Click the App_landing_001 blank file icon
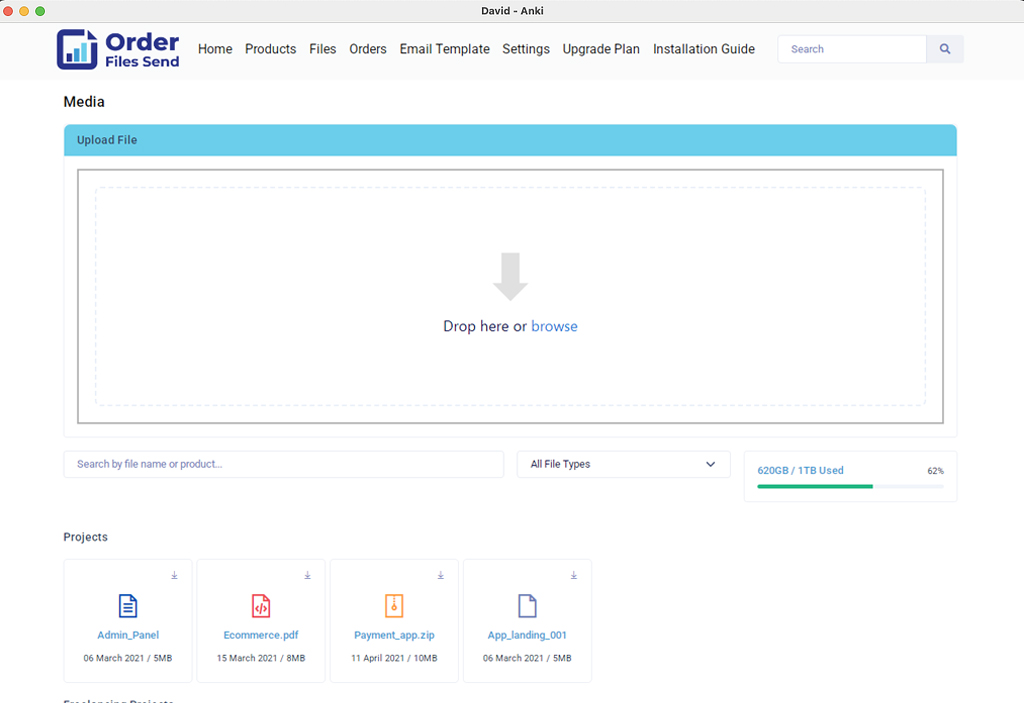The width and height of the screenshot is (1024, 703). 527,605
